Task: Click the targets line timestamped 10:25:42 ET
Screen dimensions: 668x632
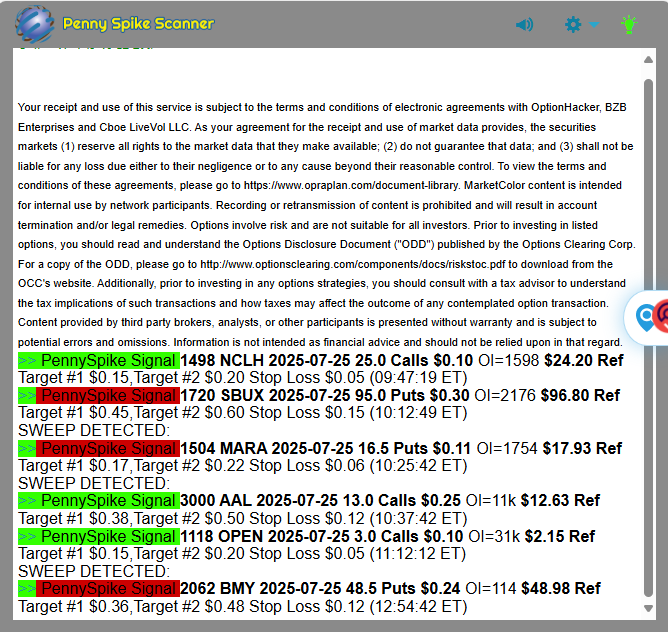Action: (242, 465)
